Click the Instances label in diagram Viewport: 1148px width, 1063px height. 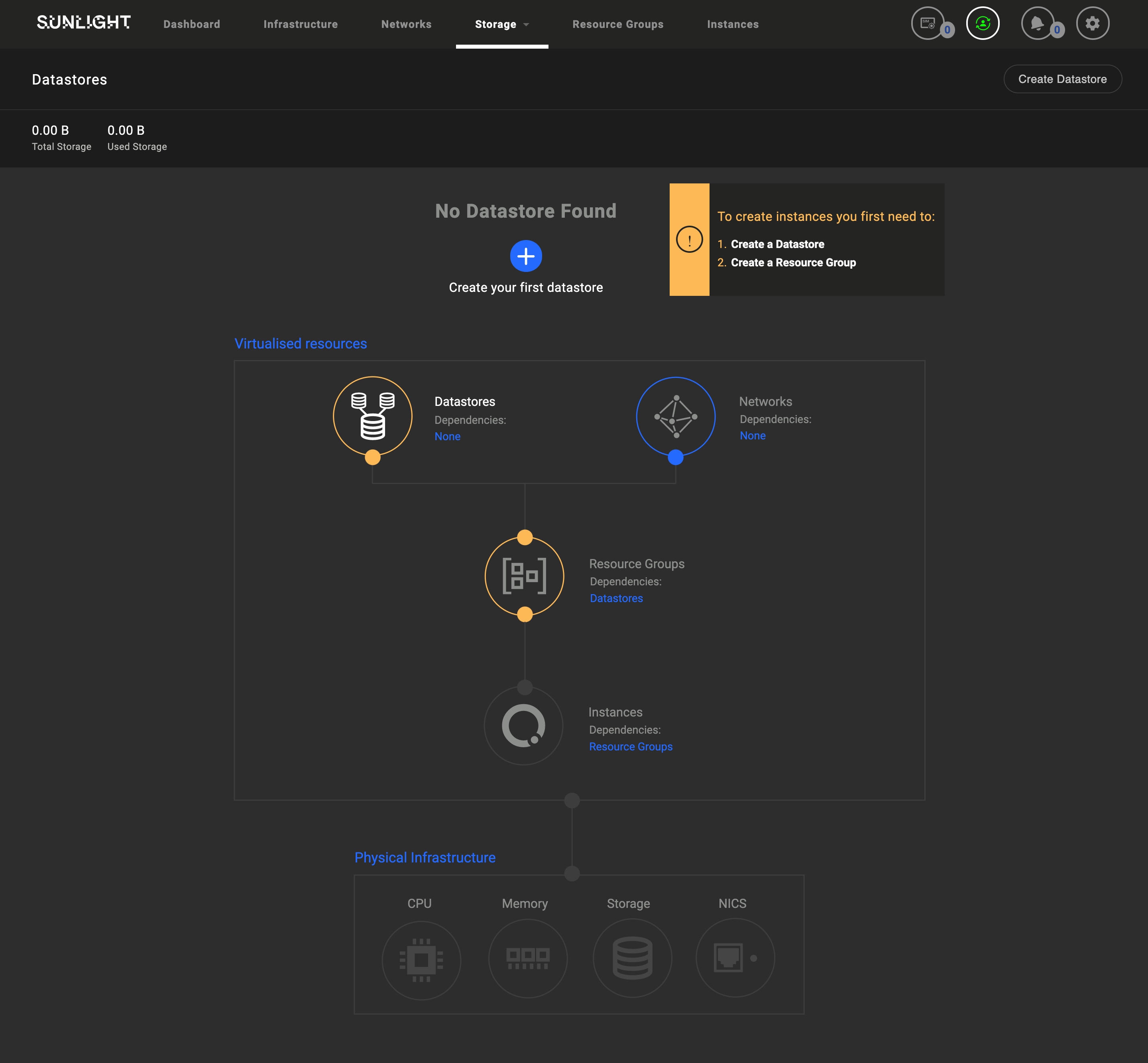615,712
